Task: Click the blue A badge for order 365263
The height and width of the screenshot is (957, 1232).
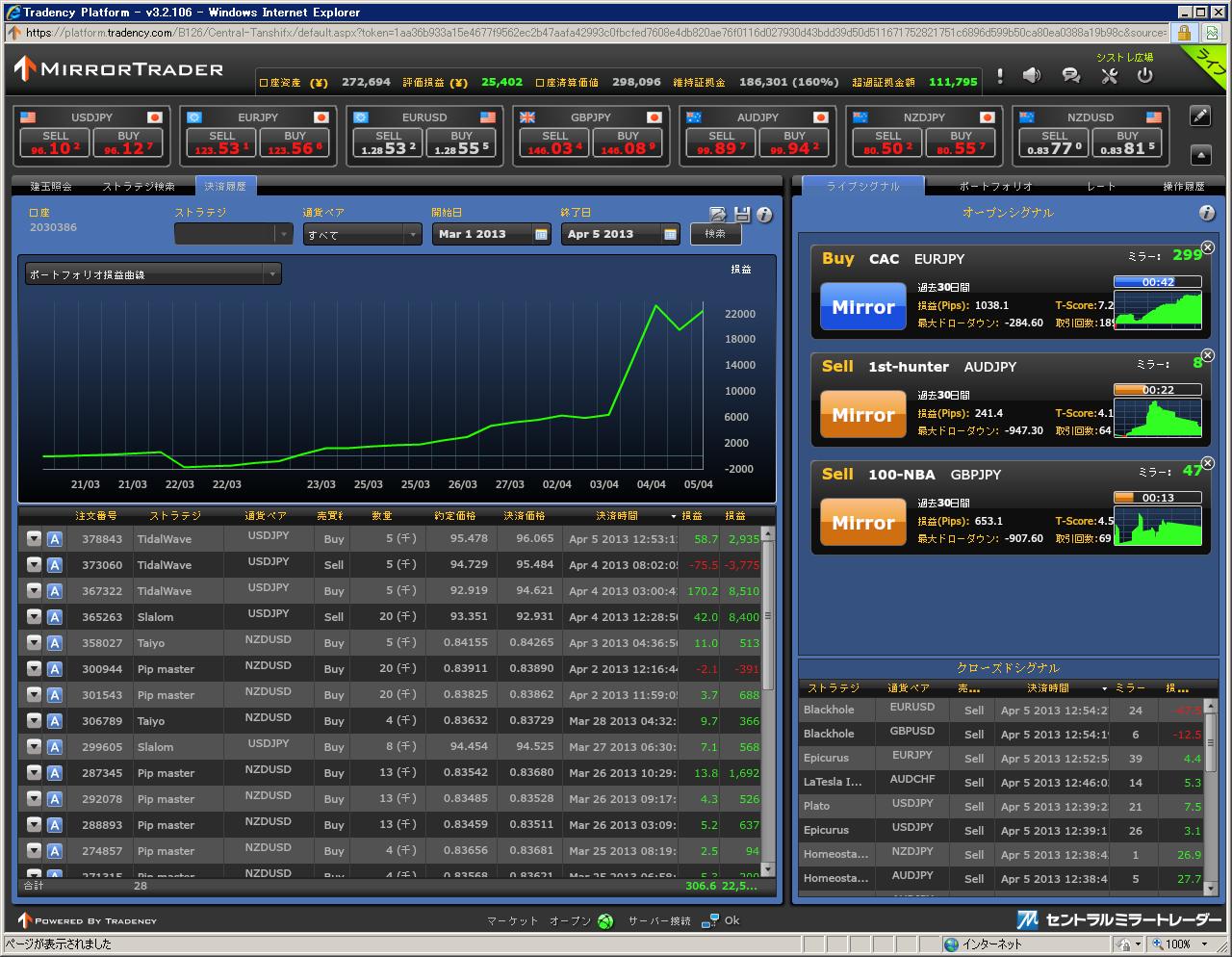Action: point(55,617)
